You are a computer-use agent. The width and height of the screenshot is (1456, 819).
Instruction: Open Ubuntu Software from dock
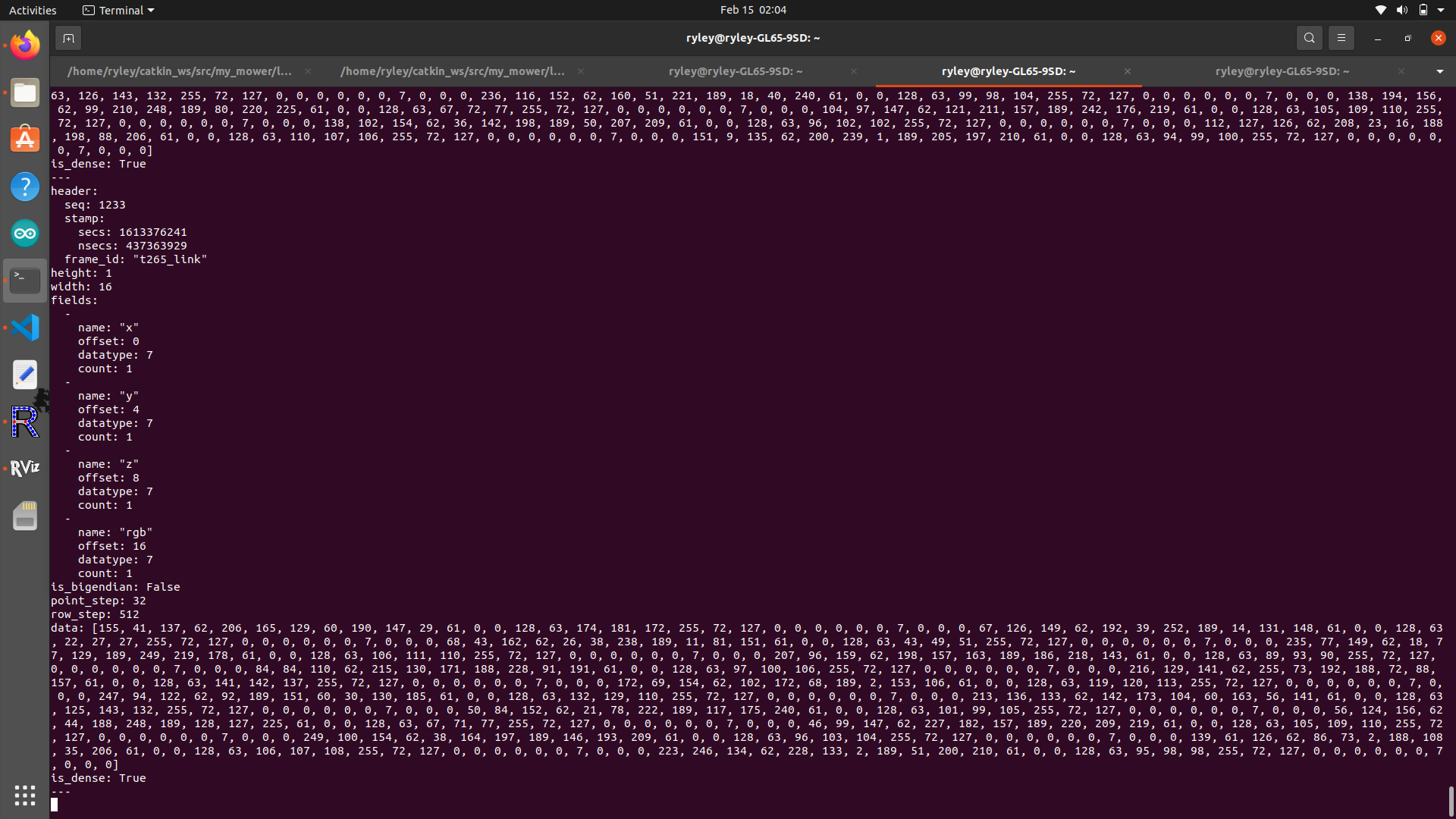(x=25, y=140)
